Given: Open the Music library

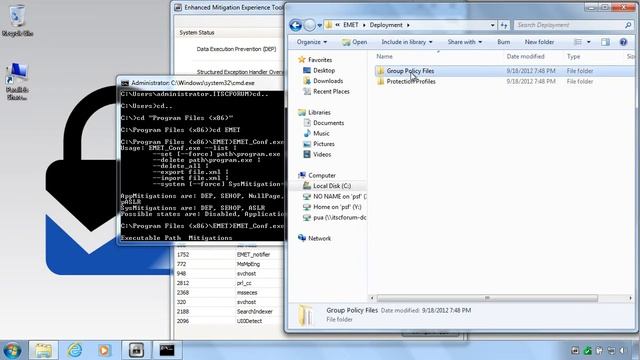Looking at the screenshot, I should coord(321,134).
